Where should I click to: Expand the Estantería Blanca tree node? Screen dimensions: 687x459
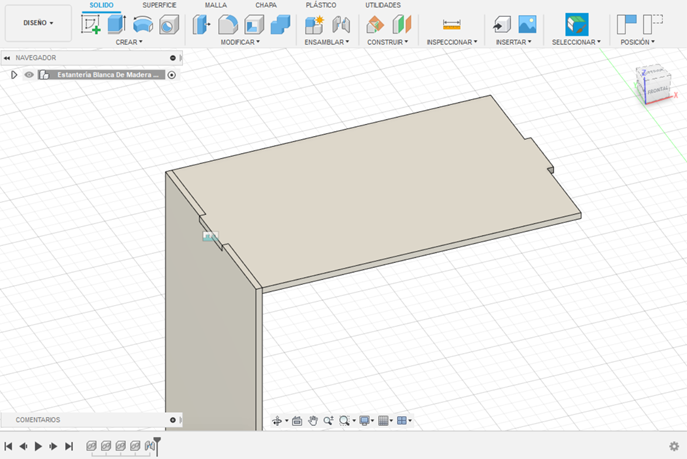[x=13, y=75]
